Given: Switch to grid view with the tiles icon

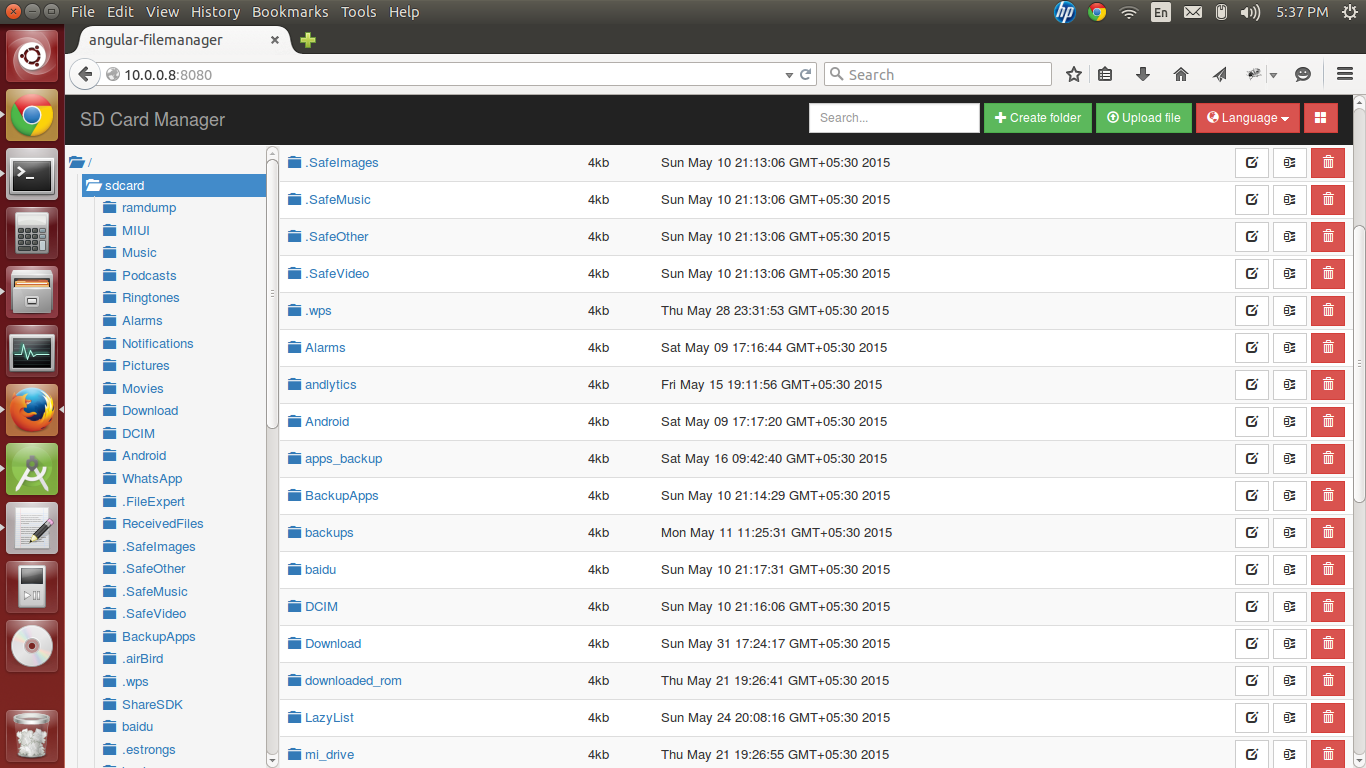Looking at the screenshot, I should point(1321,118).
